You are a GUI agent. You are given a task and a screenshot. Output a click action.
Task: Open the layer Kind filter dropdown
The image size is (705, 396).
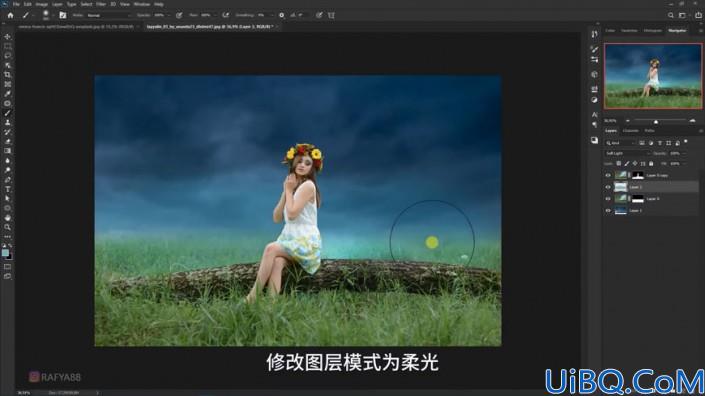click(x=620, y=143)
